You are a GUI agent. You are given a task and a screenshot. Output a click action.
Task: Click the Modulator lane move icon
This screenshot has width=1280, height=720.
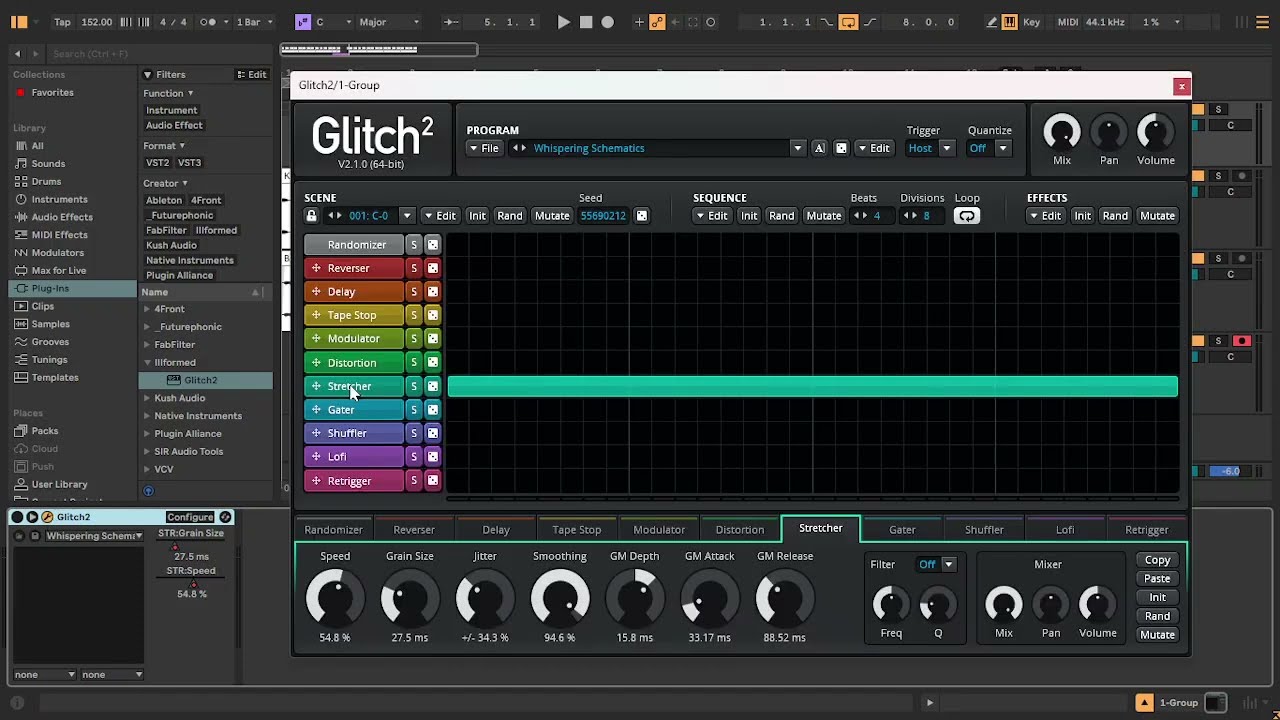tap(316, 339)
